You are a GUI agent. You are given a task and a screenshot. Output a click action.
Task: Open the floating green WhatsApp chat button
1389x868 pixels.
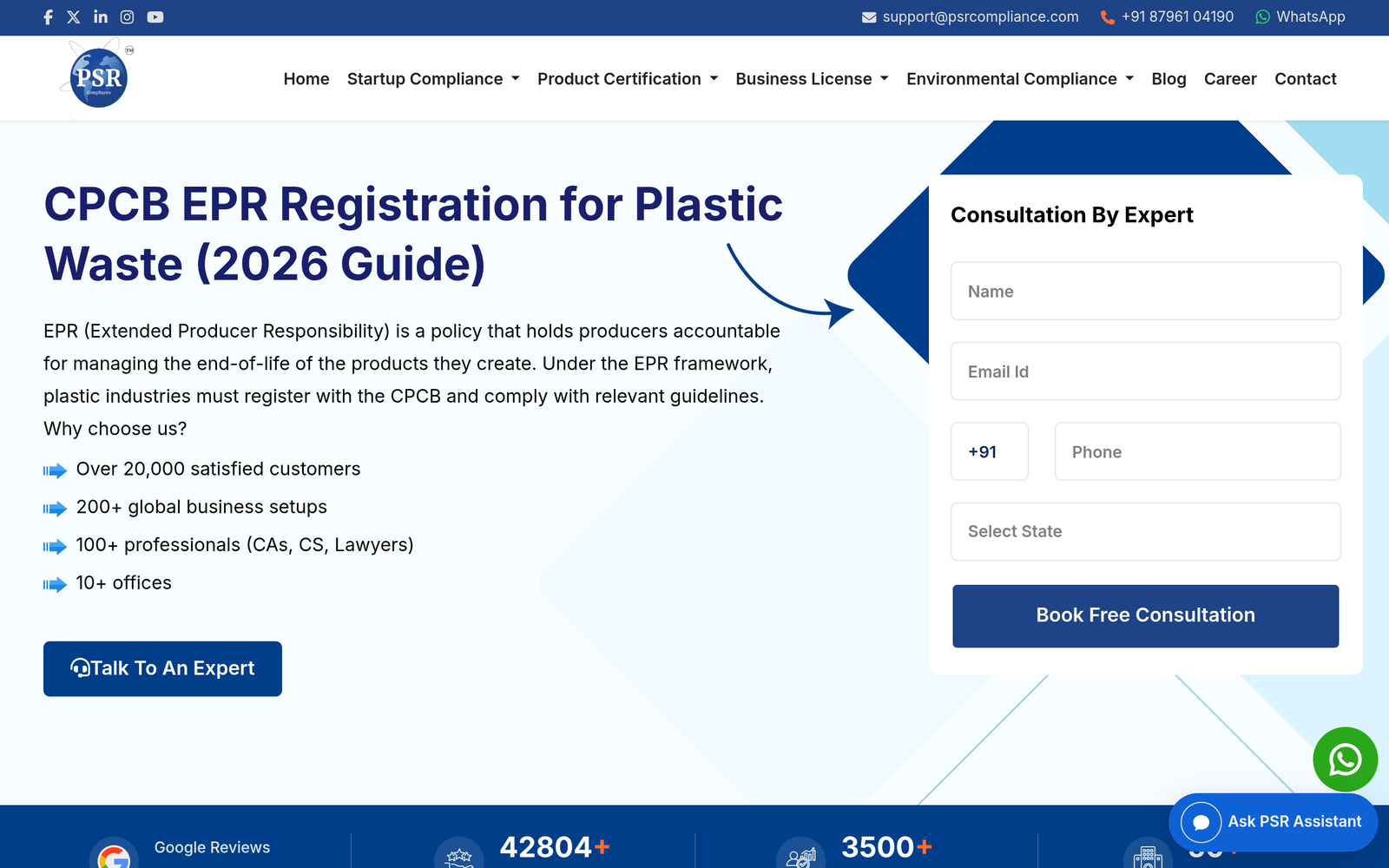[x=1345, y=759]
